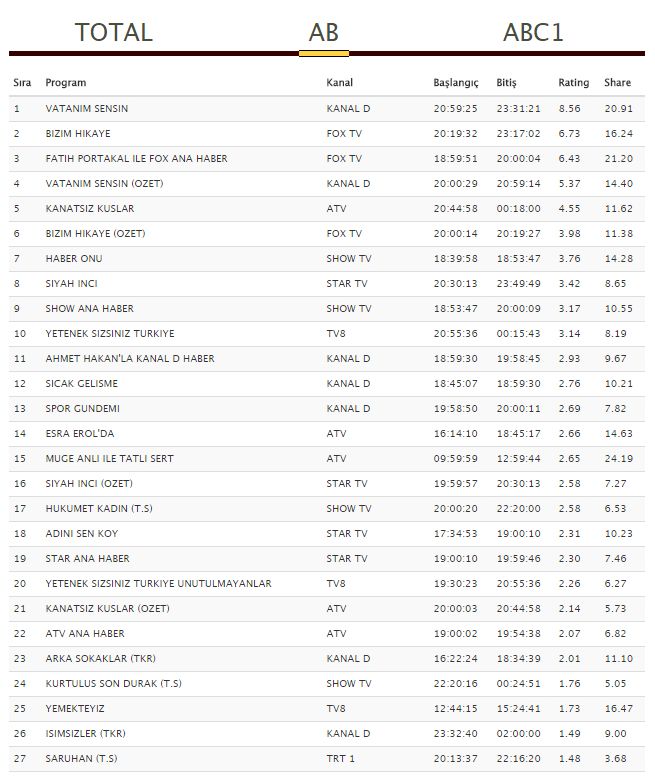Click the Program column header
Image resolution: width=655 pixels, height=776 pixels.
[66, 83]
